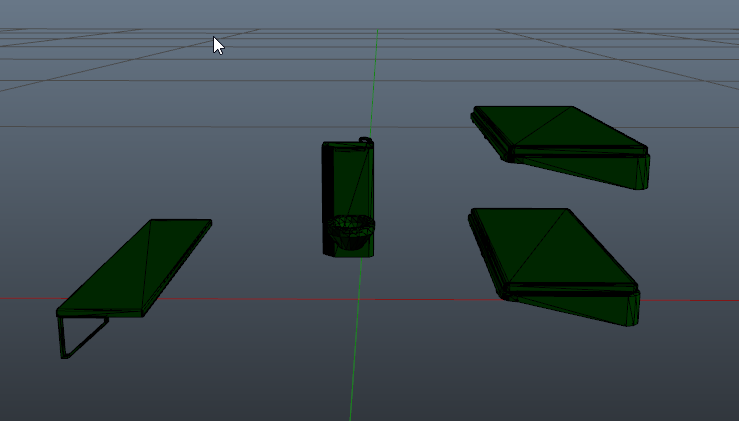This screenshot has width=739, height=421.
Task: Pick the right end face of lower panel
Action: (x=633, y=307)
